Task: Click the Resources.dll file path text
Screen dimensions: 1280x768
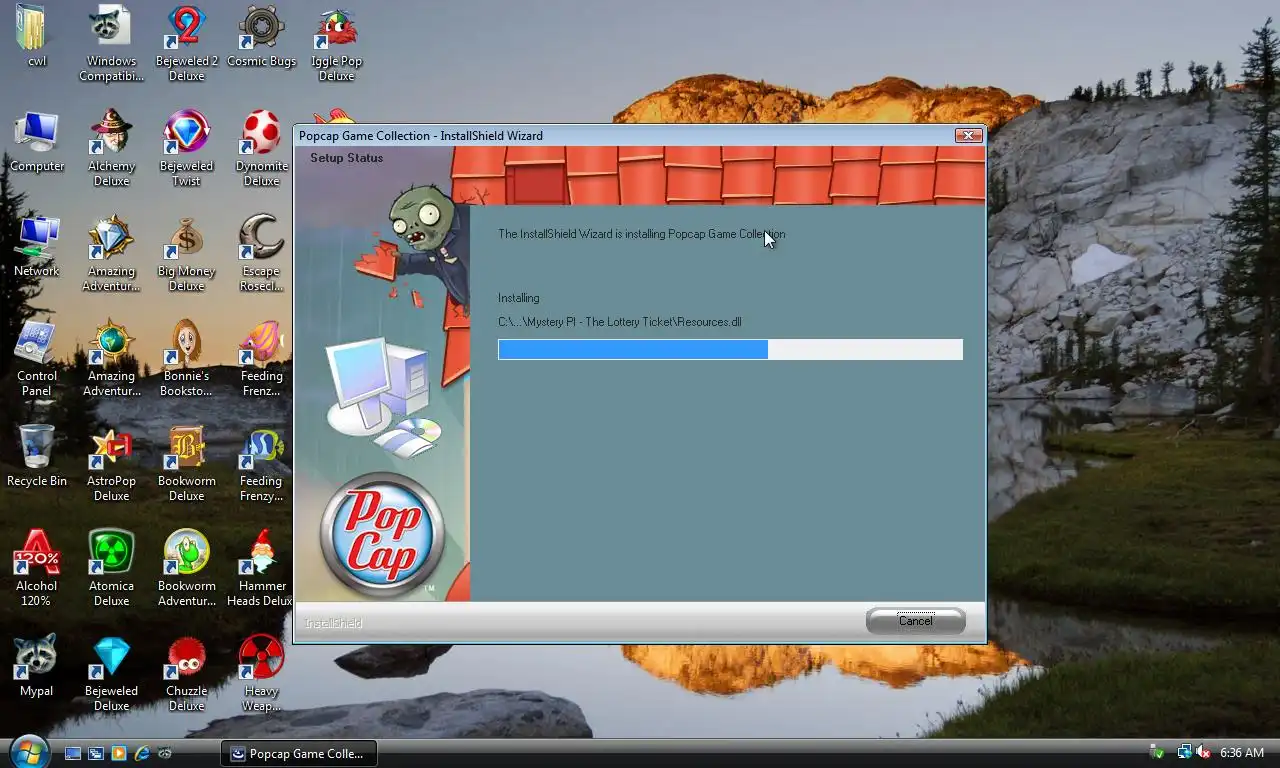Action: pyautogui.click(x=620, y=322)
